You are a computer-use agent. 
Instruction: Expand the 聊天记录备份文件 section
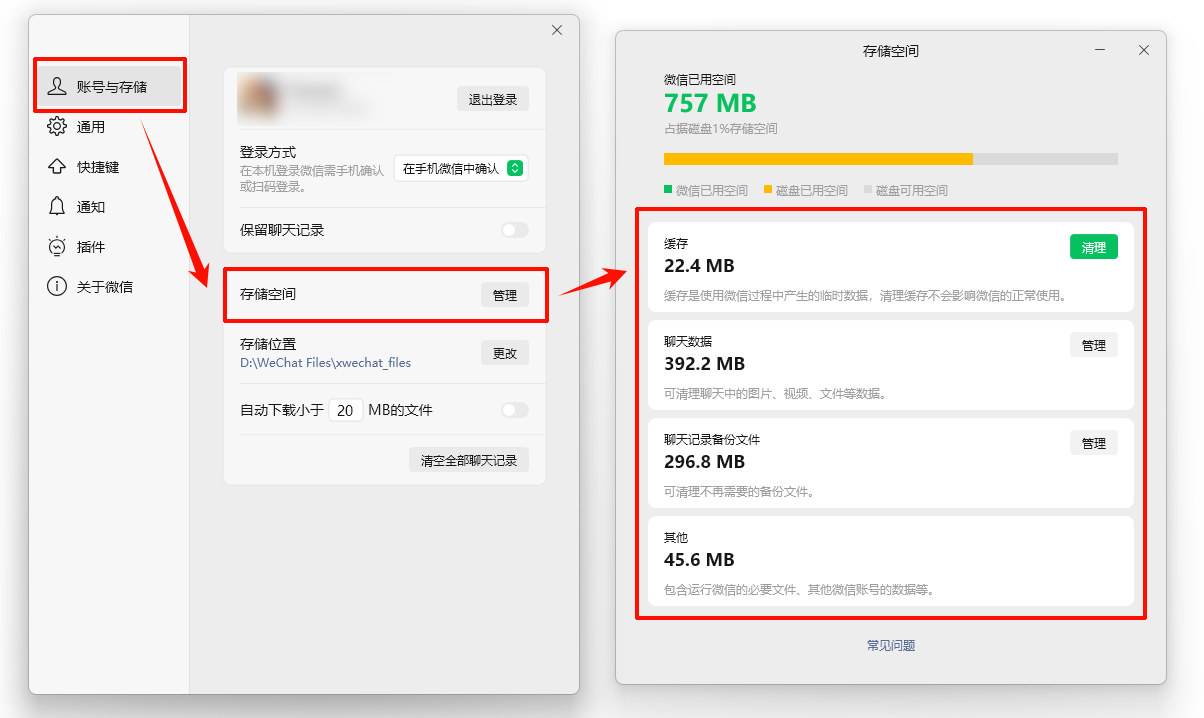1093,442
